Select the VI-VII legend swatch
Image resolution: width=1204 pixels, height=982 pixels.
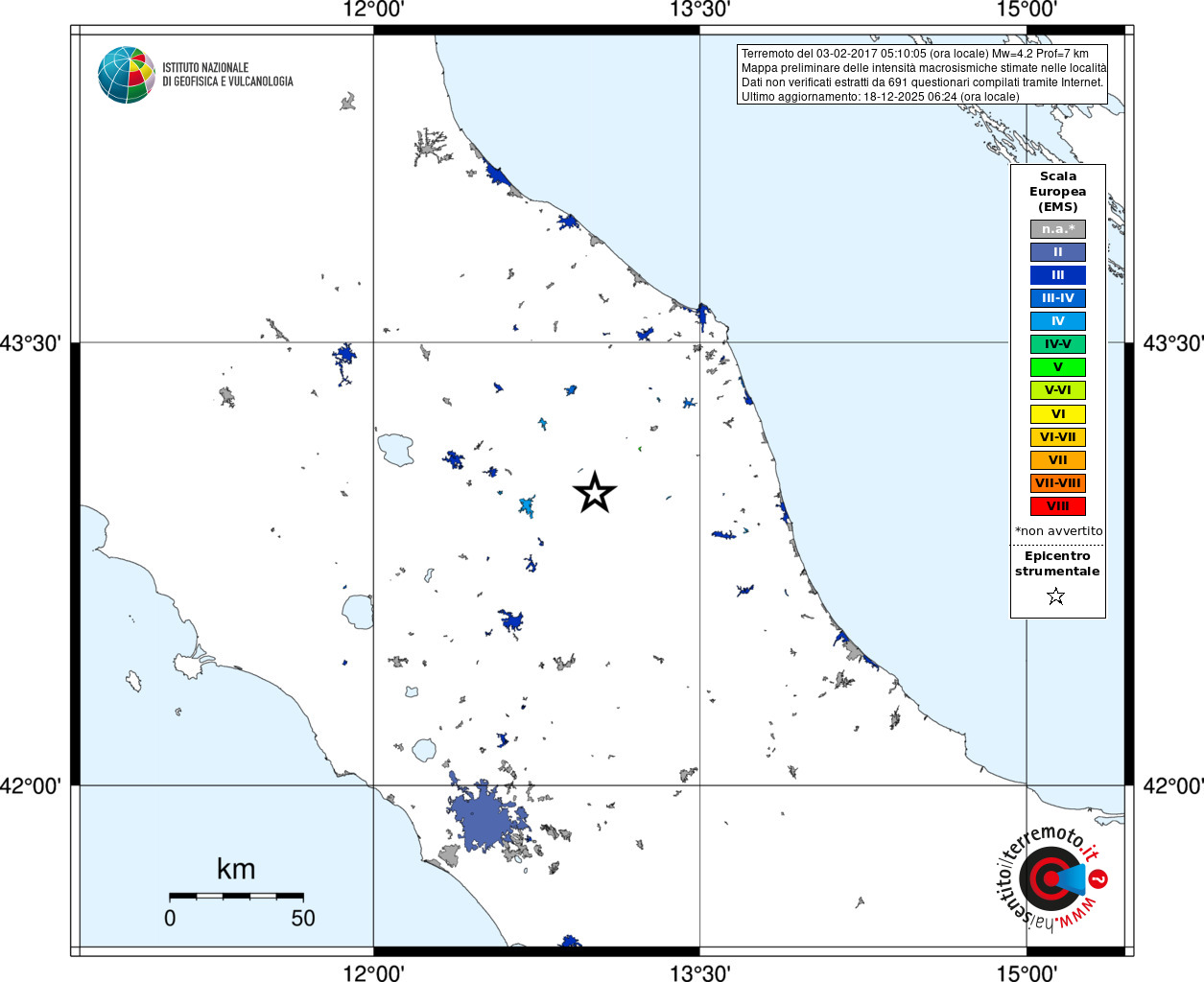(1058, 437)
